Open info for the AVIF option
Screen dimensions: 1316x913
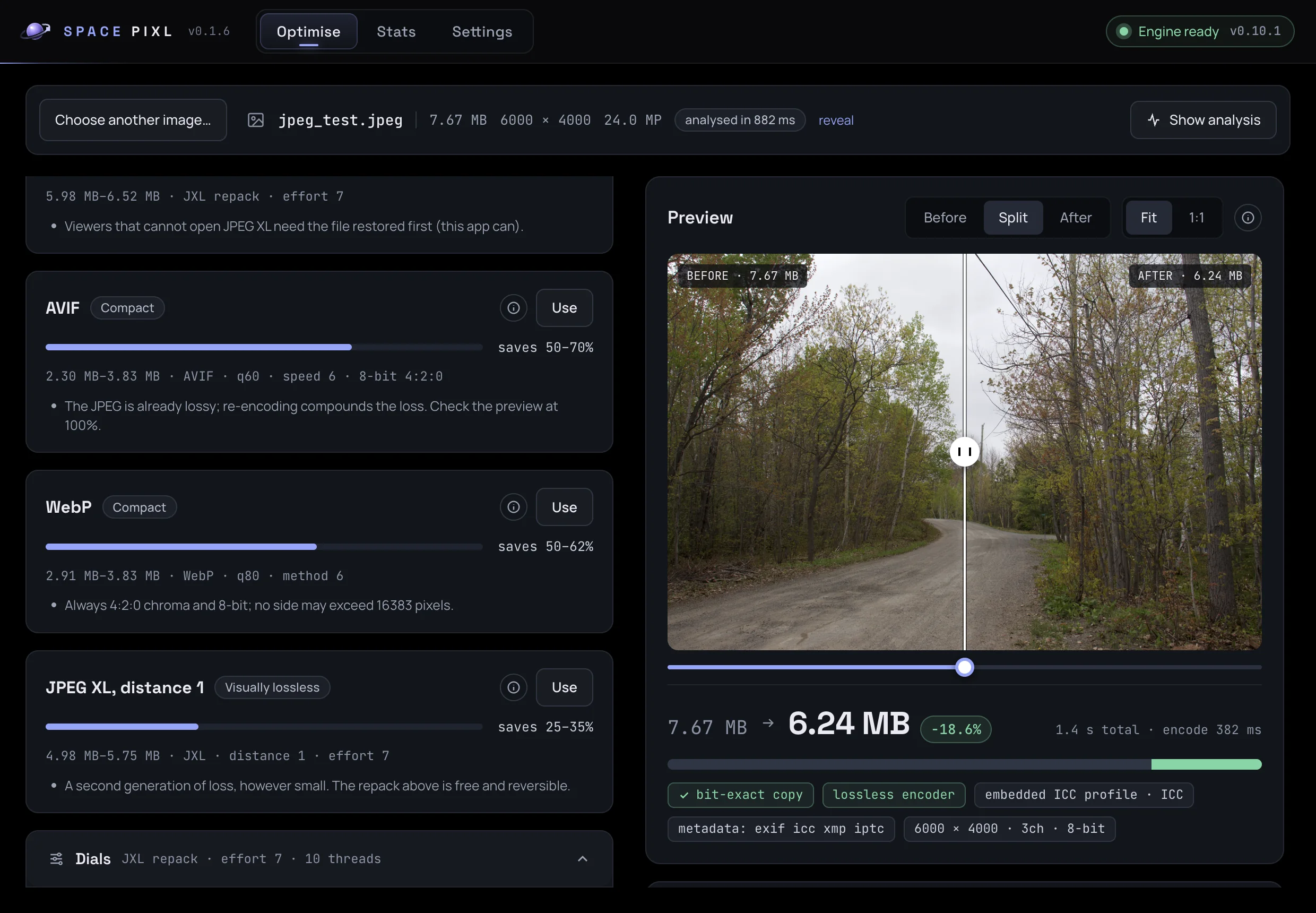tap(514, 308)
